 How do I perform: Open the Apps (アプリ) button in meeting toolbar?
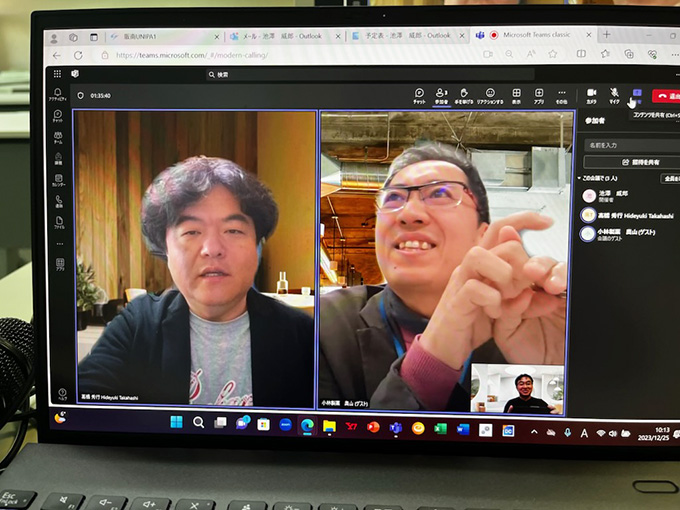539,96
